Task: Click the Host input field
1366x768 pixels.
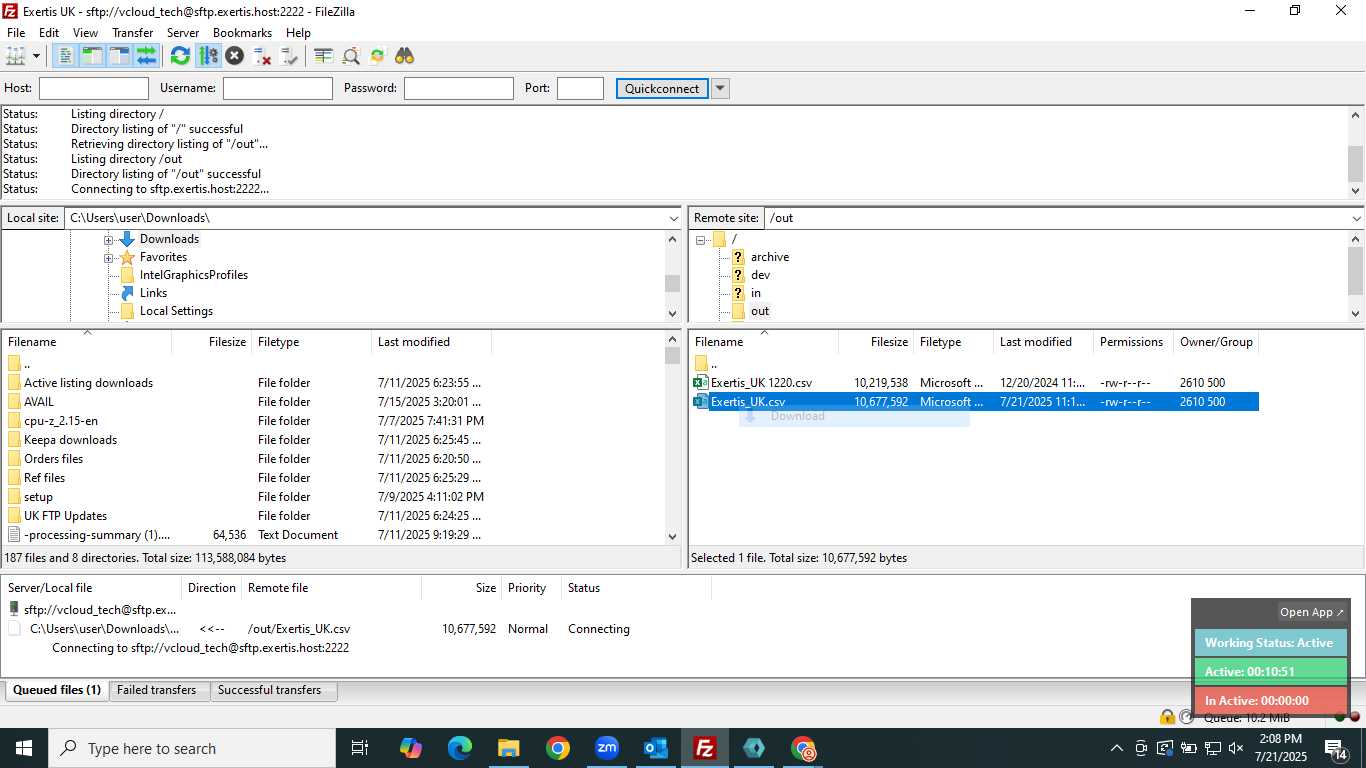Action: click(94, 88)
